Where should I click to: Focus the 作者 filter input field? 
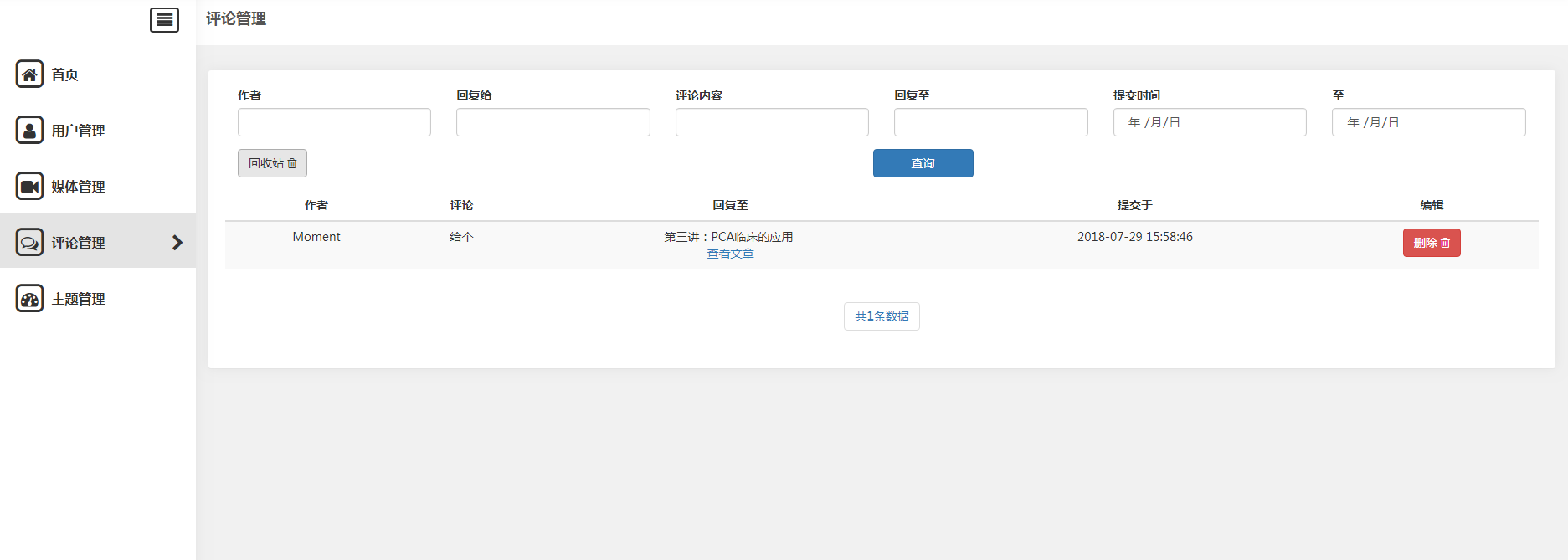[334, 122]
